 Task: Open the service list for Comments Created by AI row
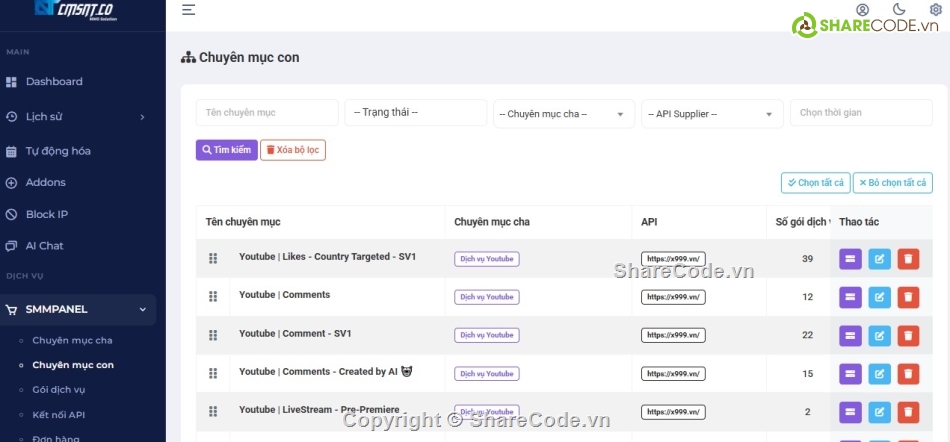(850, 374)
